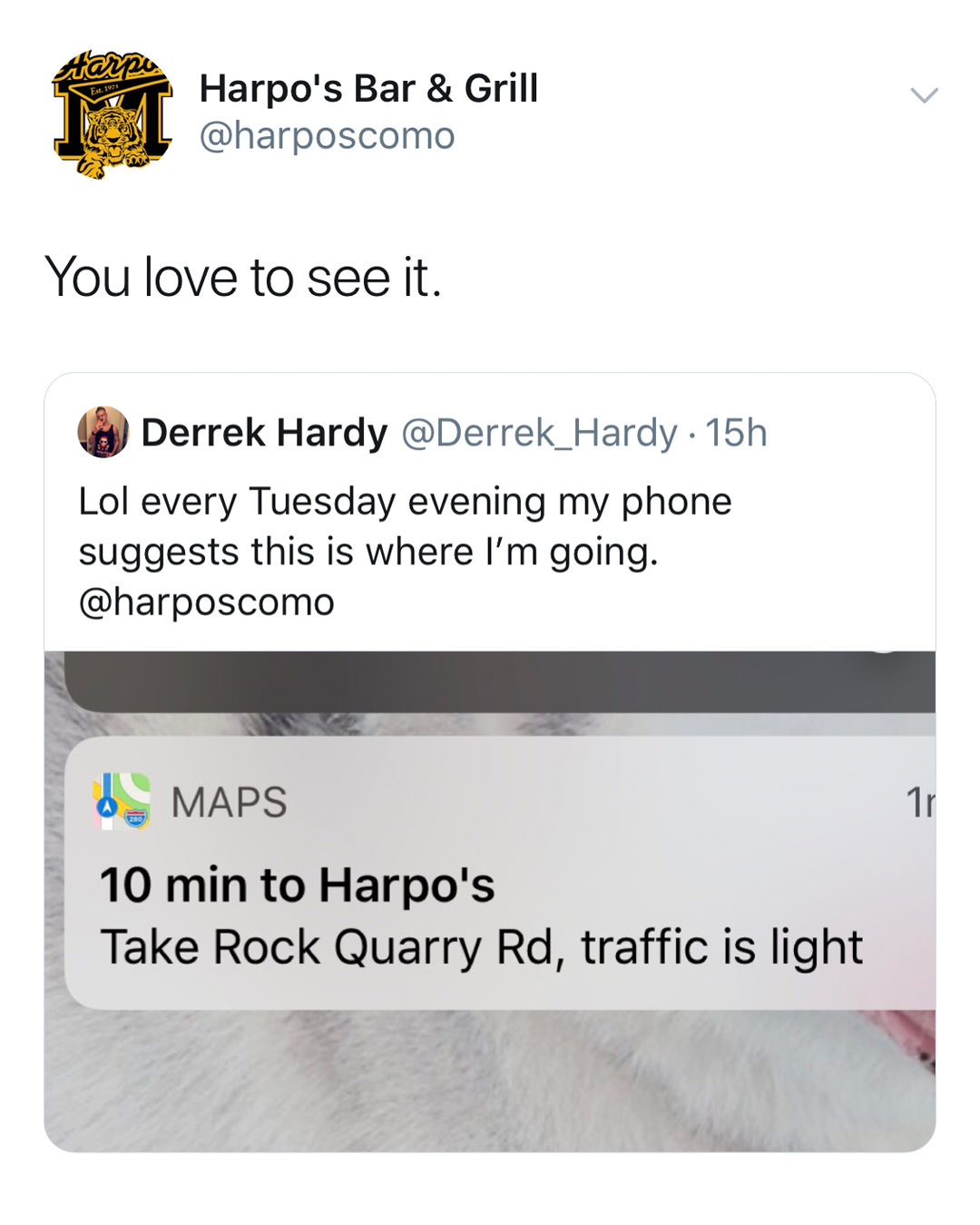Image resolution: width=980 pixels, height=1225 pixels.
Task: Select the "You love to see it." tweet text
Action: tap(243, 277)
